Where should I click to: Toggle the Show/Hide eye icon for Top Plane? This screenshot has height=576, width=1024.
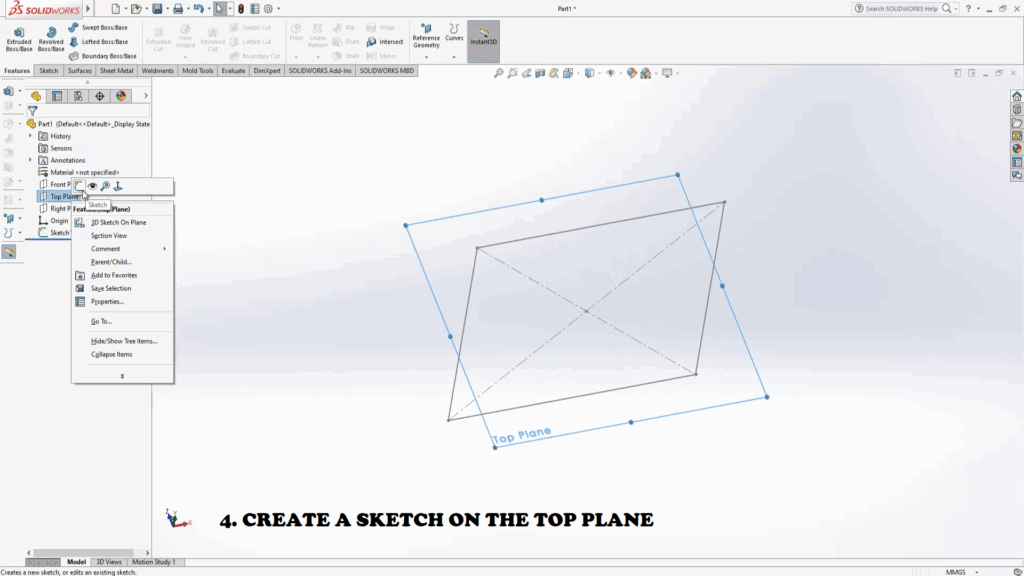click(93, 186)
